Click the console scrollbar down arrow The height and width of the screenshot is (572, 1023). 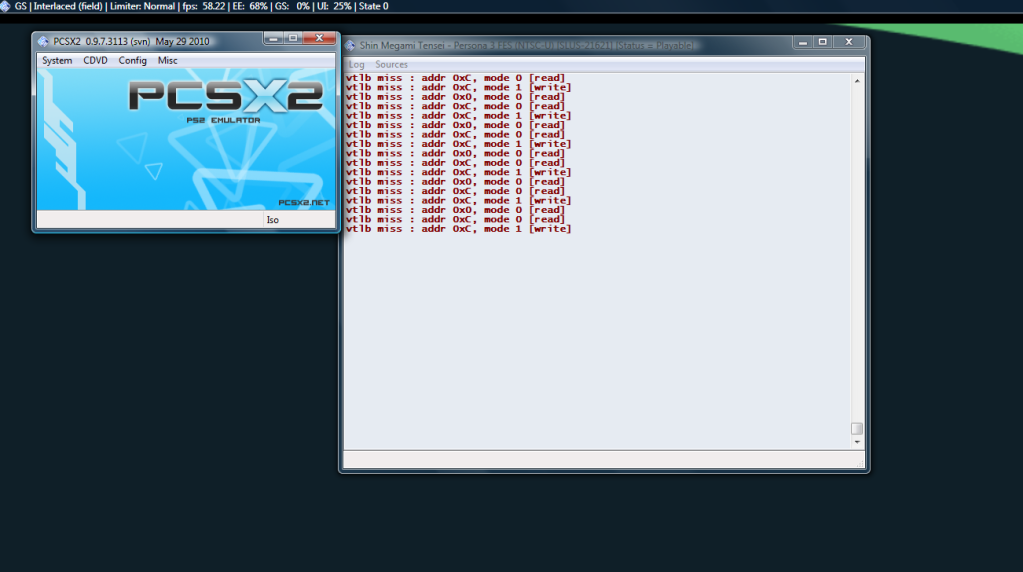coord(857,442)
